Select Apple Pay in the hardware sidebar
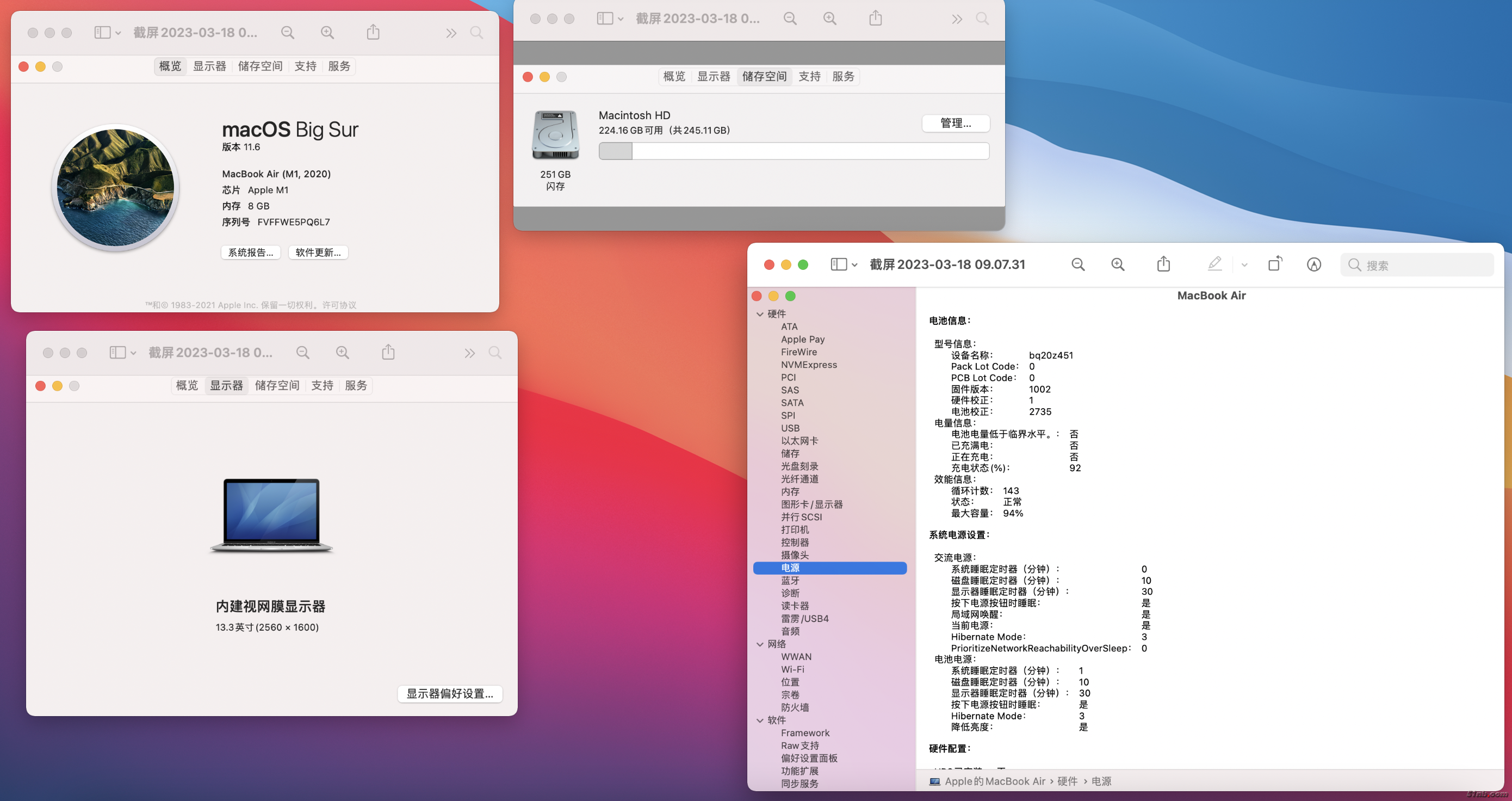Screen dimensions: 1512x801 point(802,340)
